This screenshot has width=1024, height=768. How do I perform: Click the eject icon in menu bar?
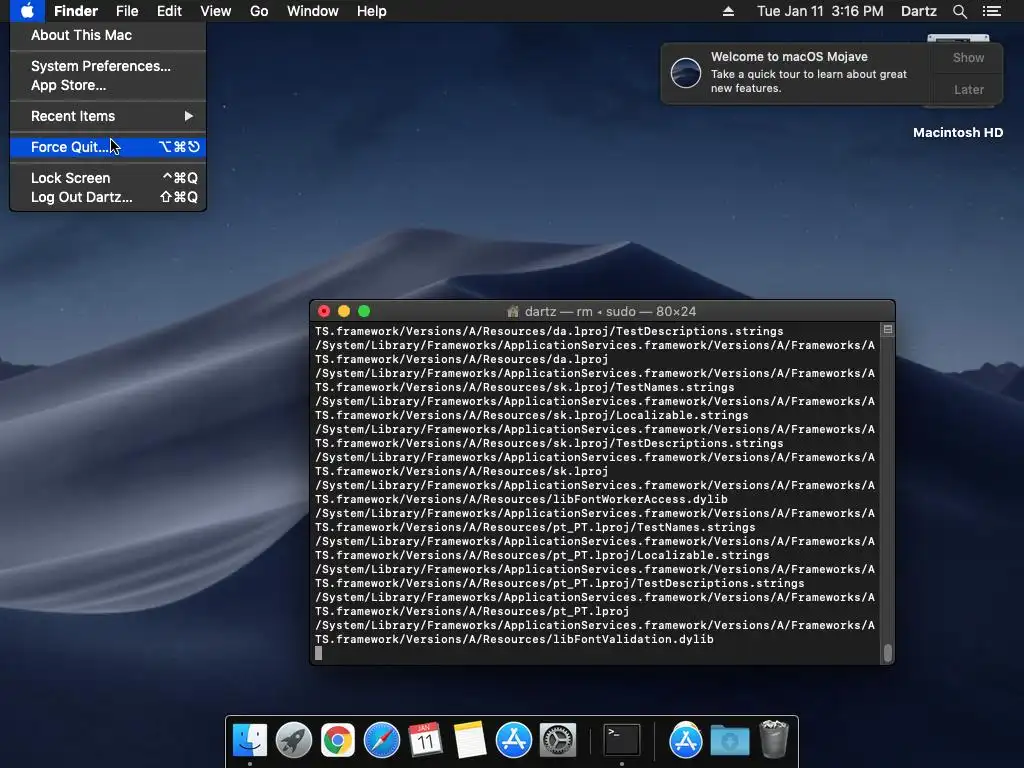[x=728, y=11]
